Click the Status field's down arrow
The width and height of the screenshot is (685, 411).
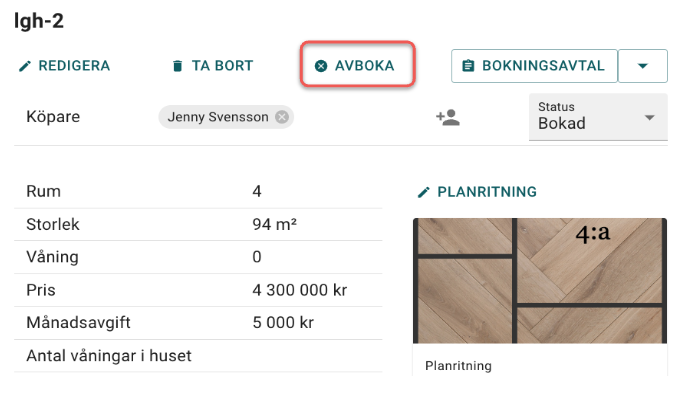point(650,117)
